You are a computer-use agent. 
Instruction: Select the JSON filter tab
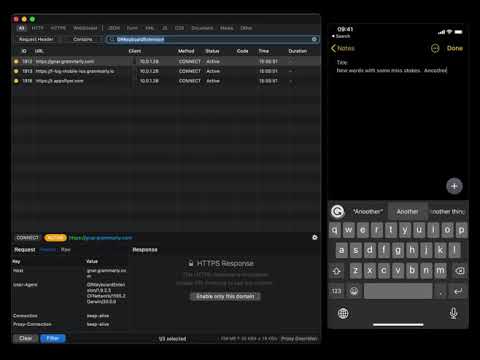click(114, 28)
